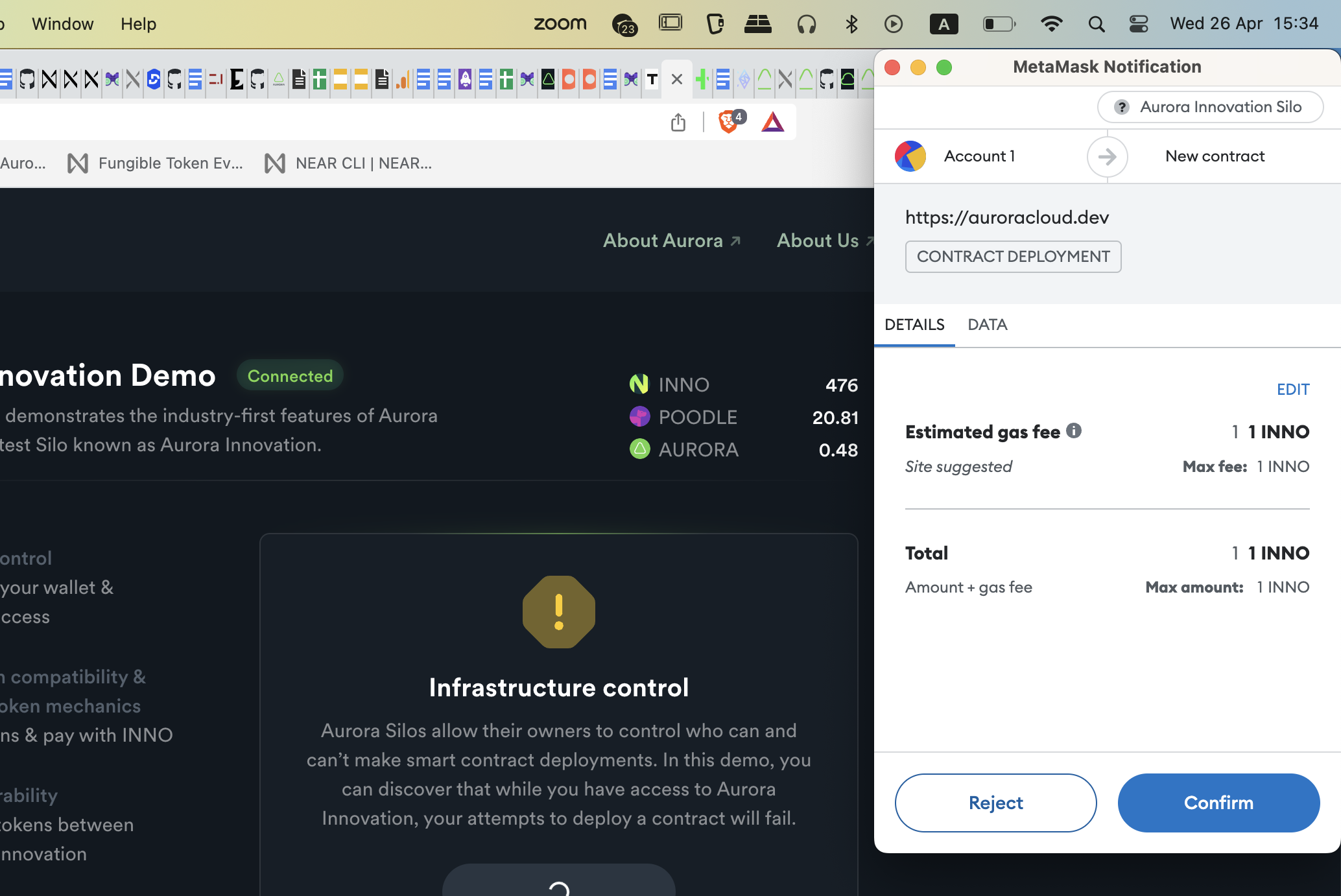The height and width of the screenshot is (896, 1341).
Task: Click the Connected status badge
Action: tap(290, 376)
